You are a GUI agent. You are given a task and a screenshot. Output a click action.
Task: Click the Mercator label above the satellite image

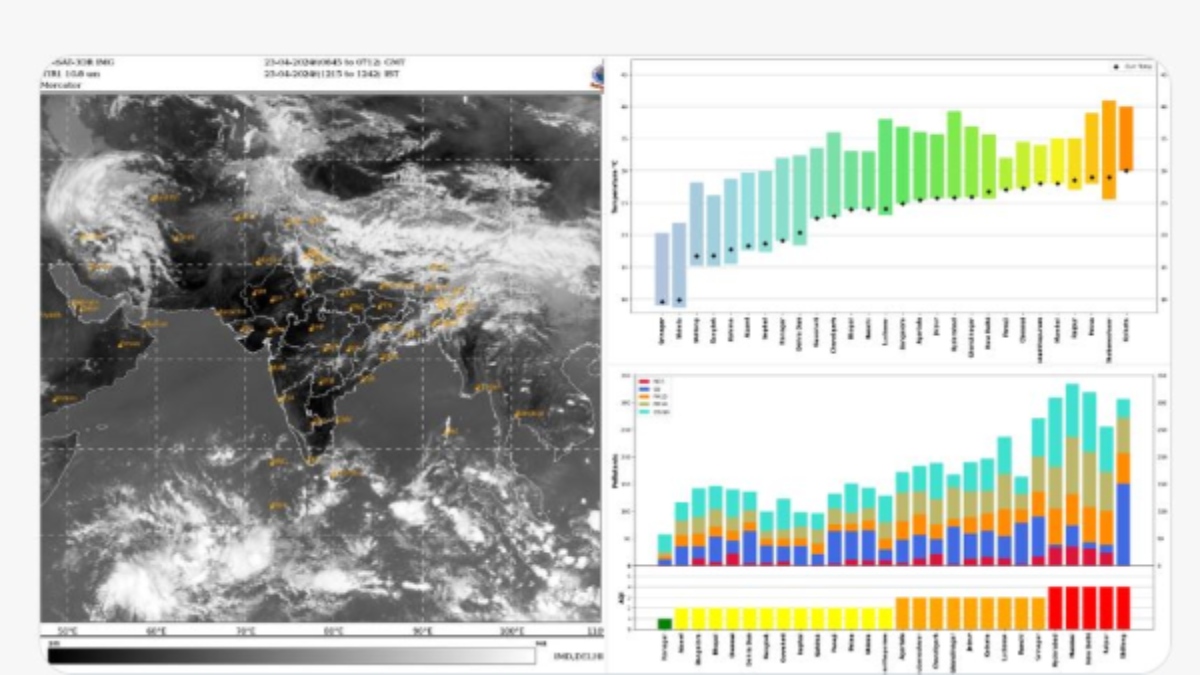(60, 86)
